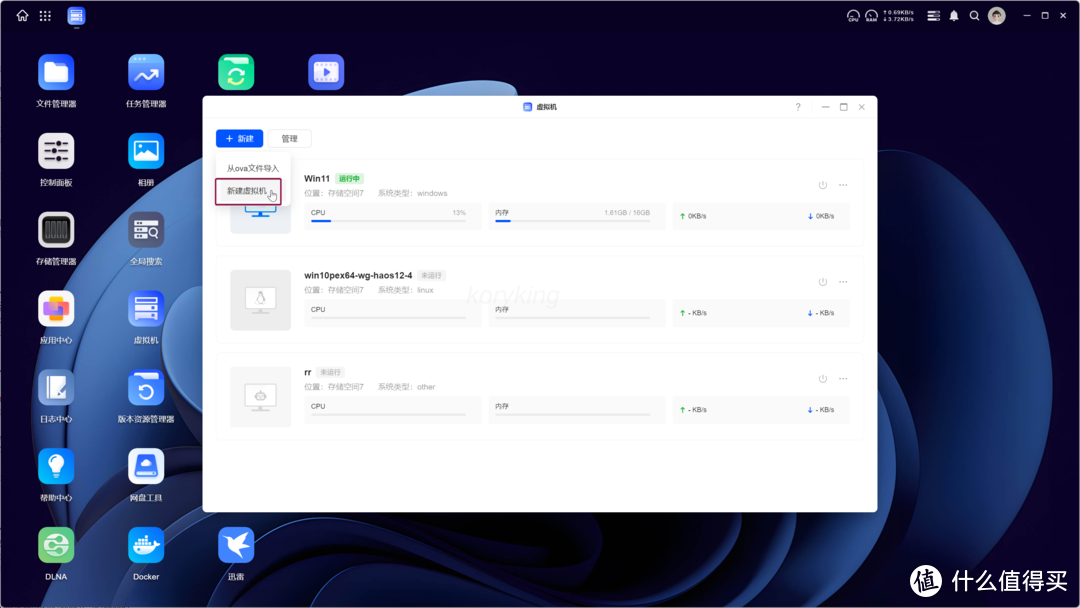
Task: Open linux thumbnail of win10pex64-wg-haos12-4
Action: [x=260, y=300]
